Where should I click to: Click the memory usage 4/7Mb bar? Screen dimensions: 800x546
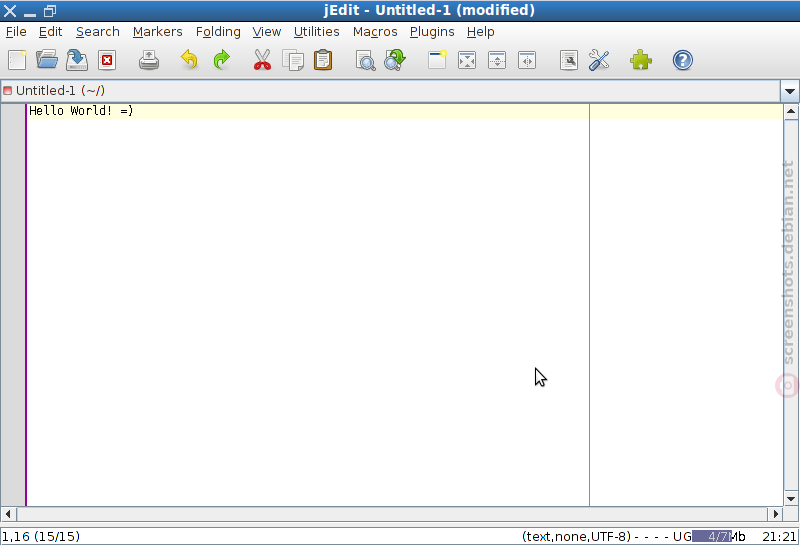pyautogui.click(x=719, y=536)
